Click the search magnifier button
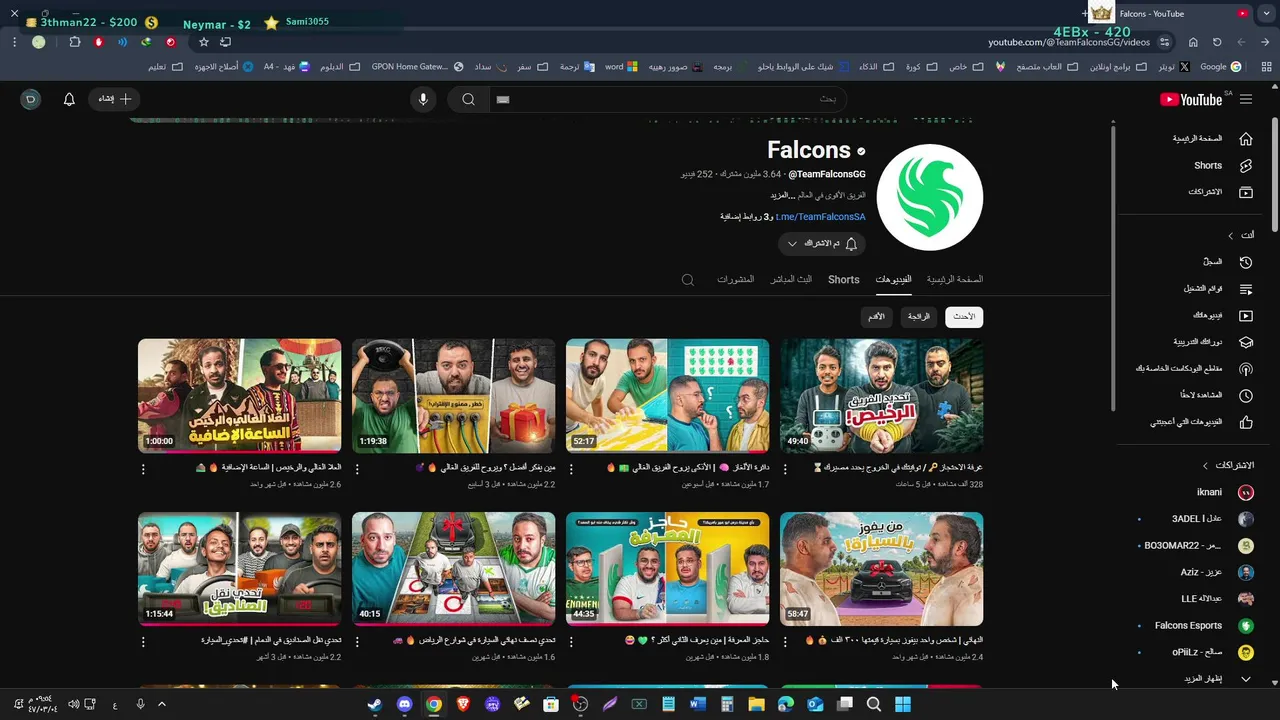 [468, 99]
